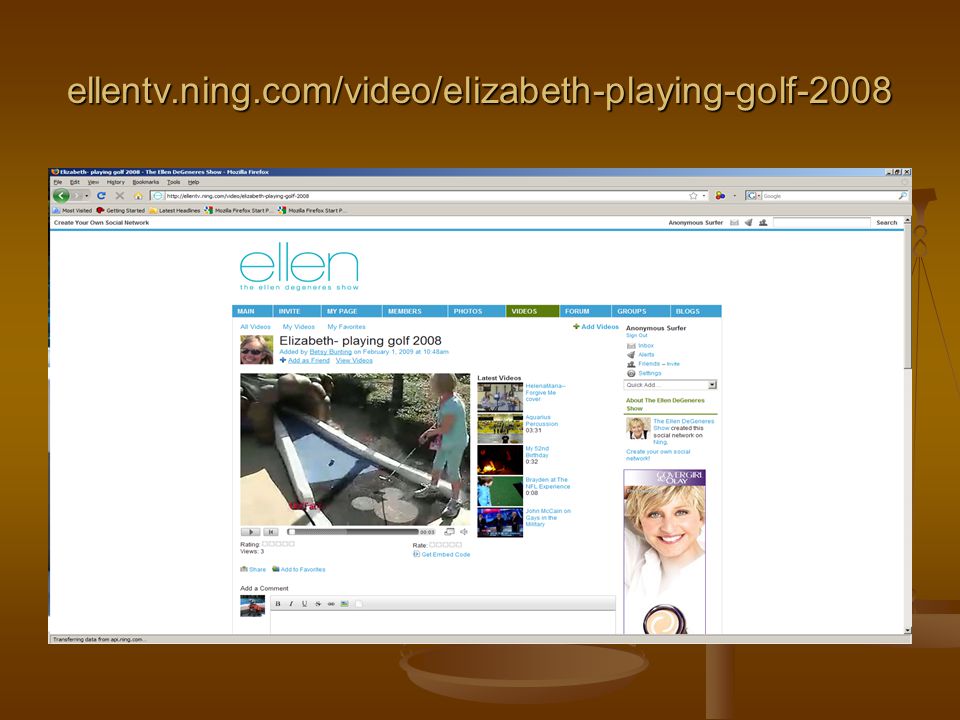Open the Tools menu
Image resolution: width=960 pixels, height=720 pixels.
click(174, 182)
